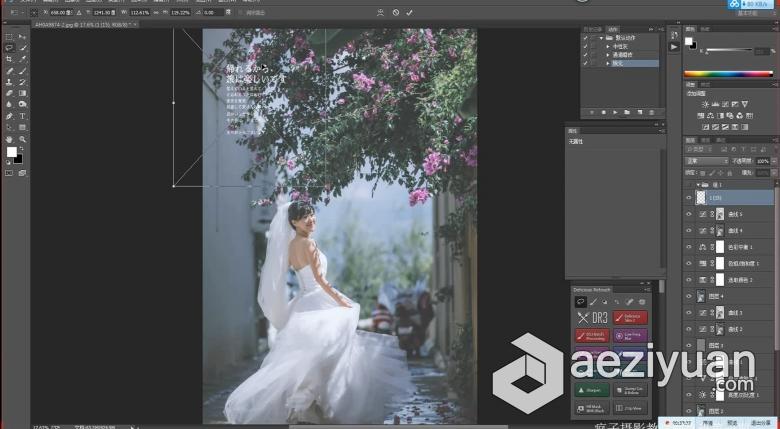
Task: Toggle the checkmark beside 中性灰 action
Action: (x=585, y=46)
